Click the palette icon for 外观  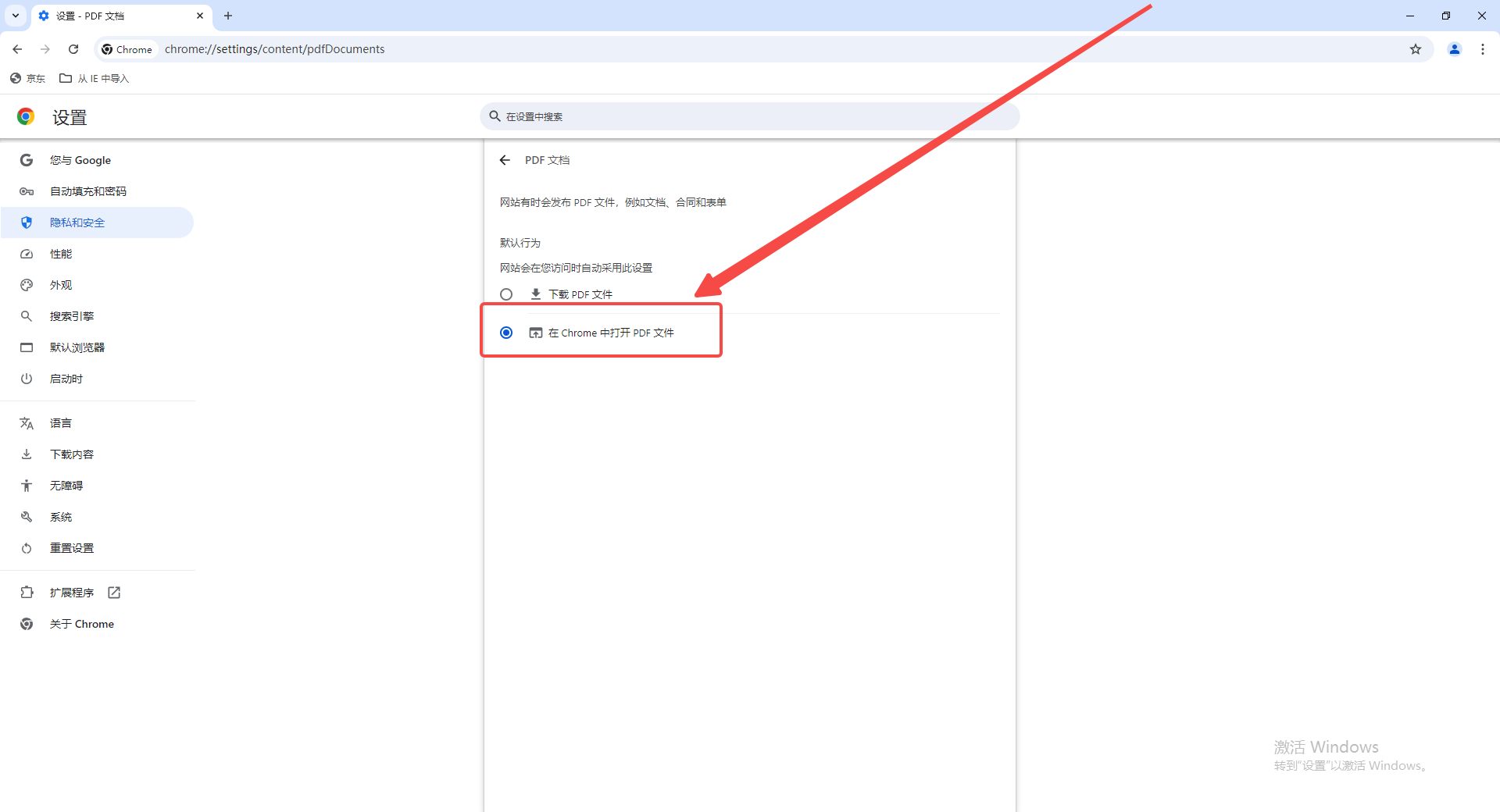(x=27, y=285)
